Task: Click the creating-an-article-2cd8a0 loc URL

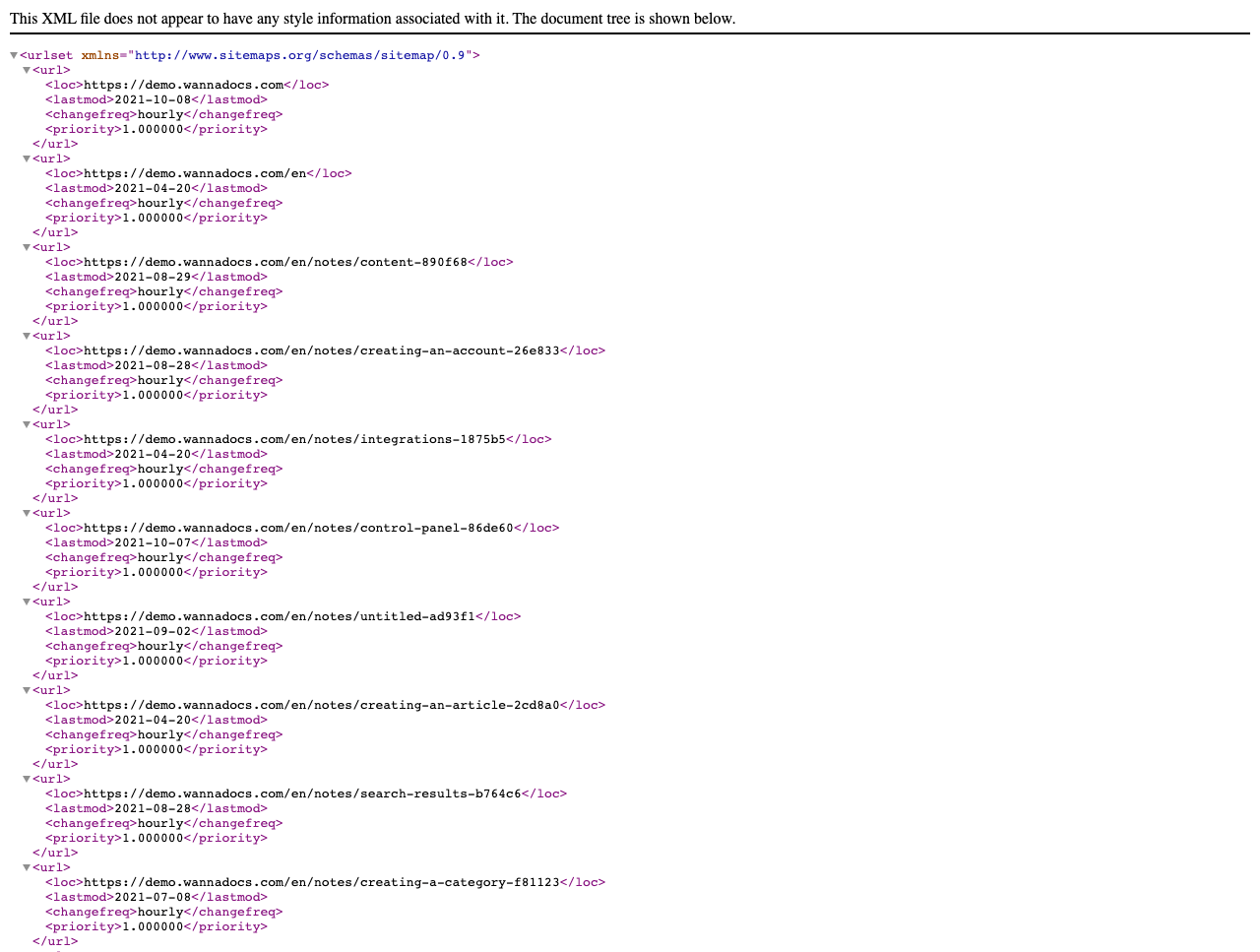Action: pos(322,705)
